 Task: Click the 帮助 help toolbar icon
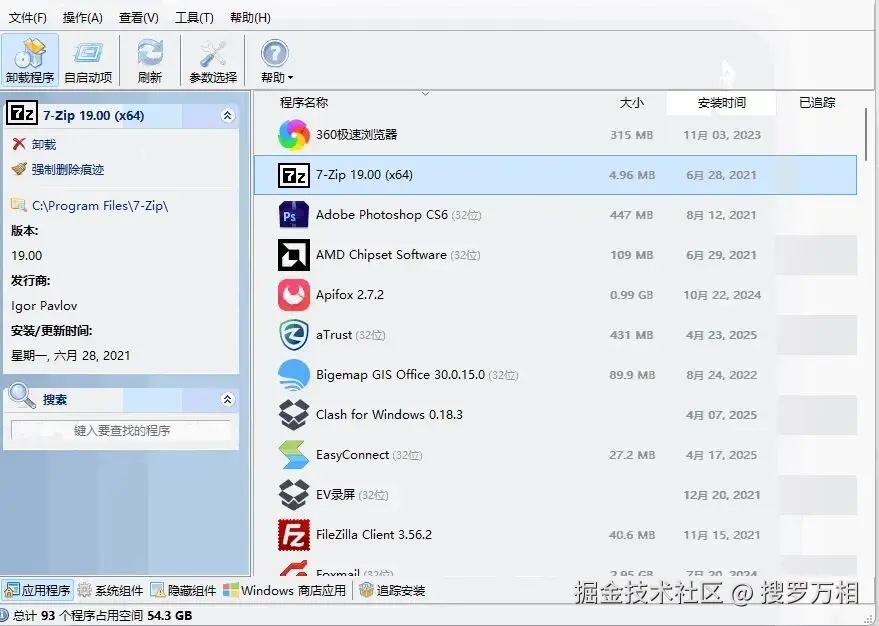(x=274, y=54)
